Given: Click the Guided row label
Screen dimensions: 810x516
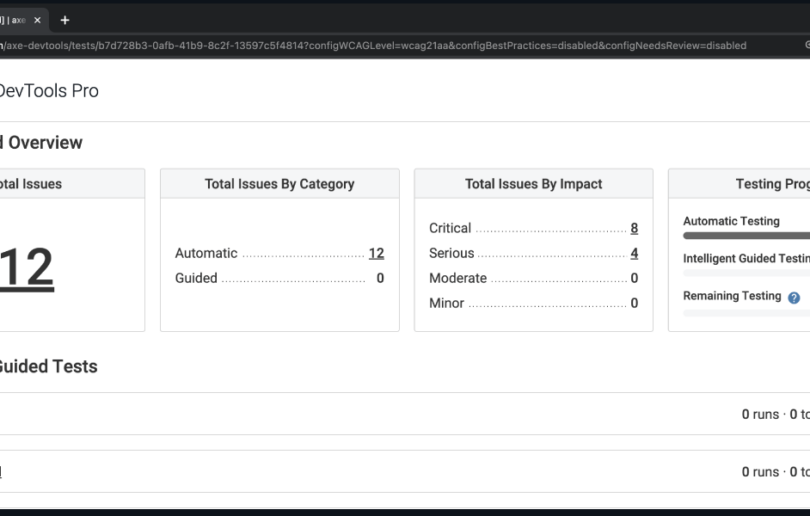Looking at the screenshot, I should click(x=196, y=278).
